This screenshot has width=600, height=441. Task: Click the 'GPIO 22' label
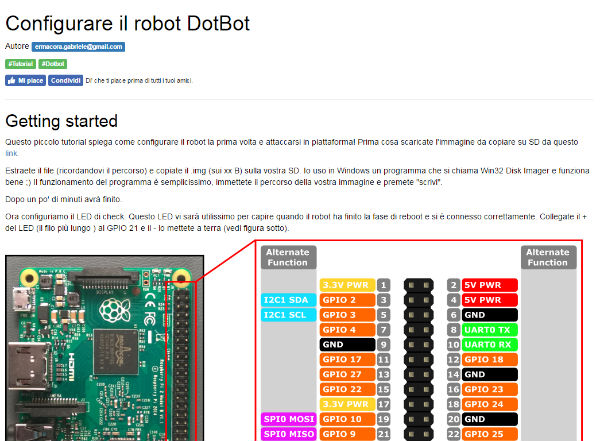[x=347, y=389]
